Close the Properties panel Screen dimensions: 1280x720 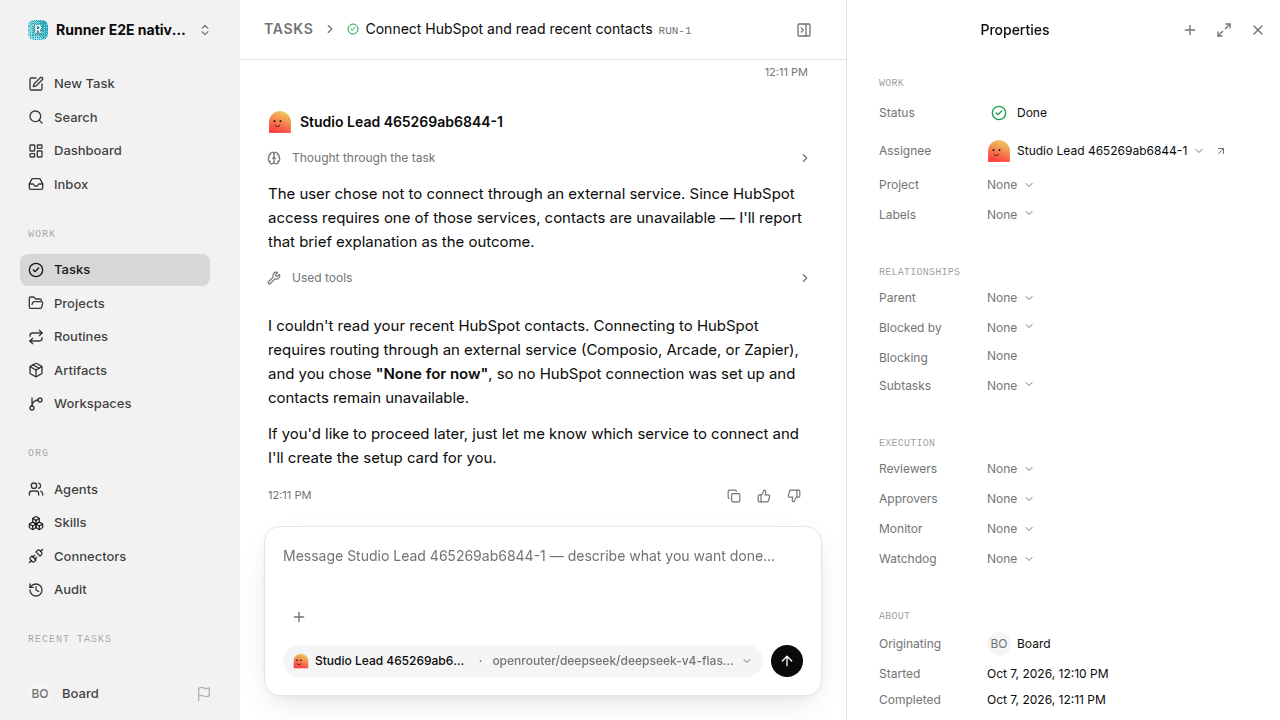tap(1258, 30)
